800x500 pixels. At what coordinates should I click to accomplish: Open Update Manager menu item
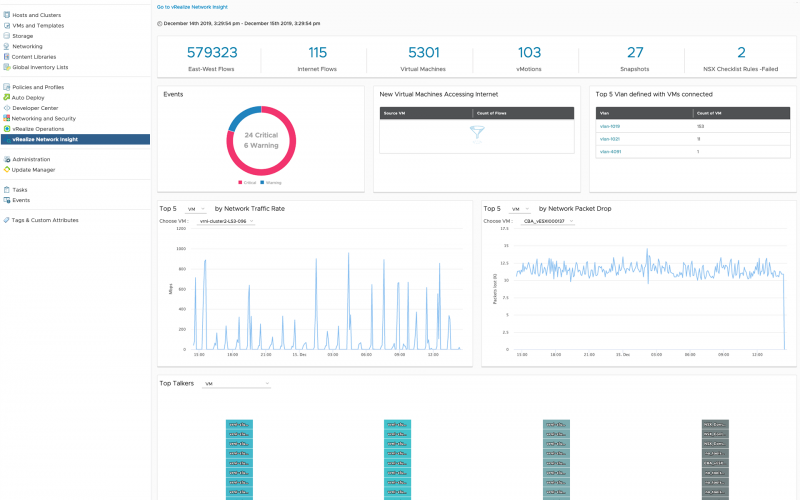[33, 170]
